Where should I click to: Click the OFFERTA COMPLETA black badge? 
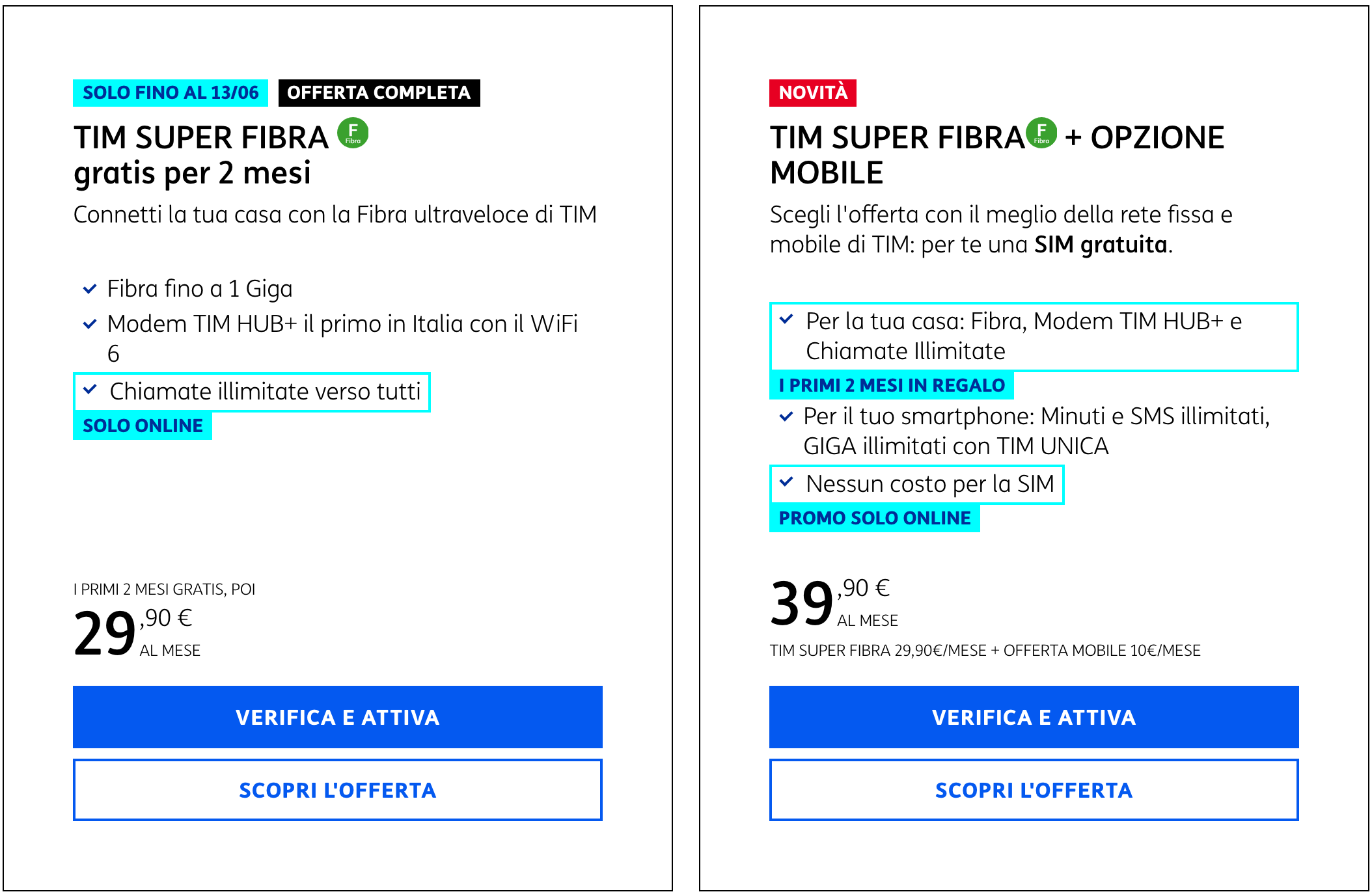379,92
